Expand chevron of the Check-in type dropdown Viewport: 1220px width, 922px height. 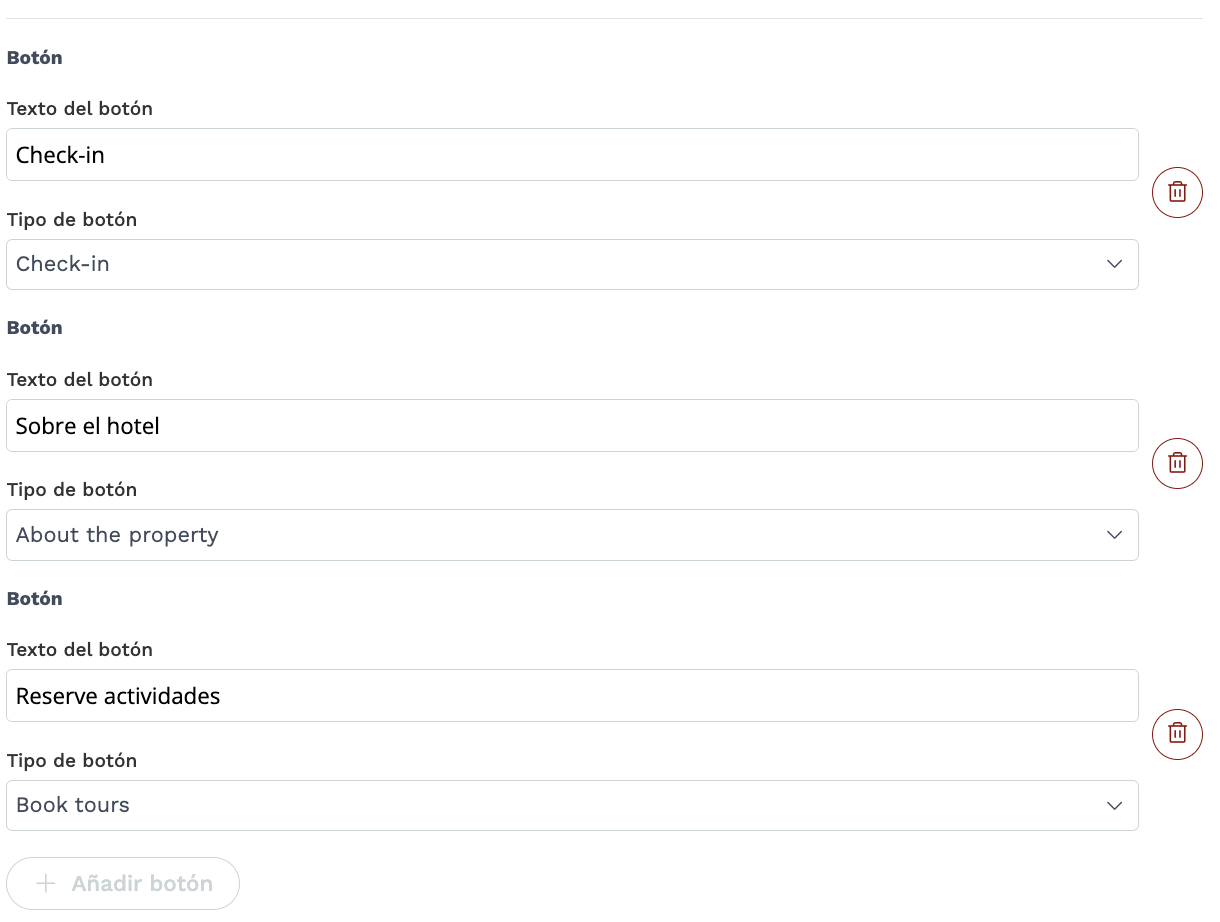pos(1114,264)
